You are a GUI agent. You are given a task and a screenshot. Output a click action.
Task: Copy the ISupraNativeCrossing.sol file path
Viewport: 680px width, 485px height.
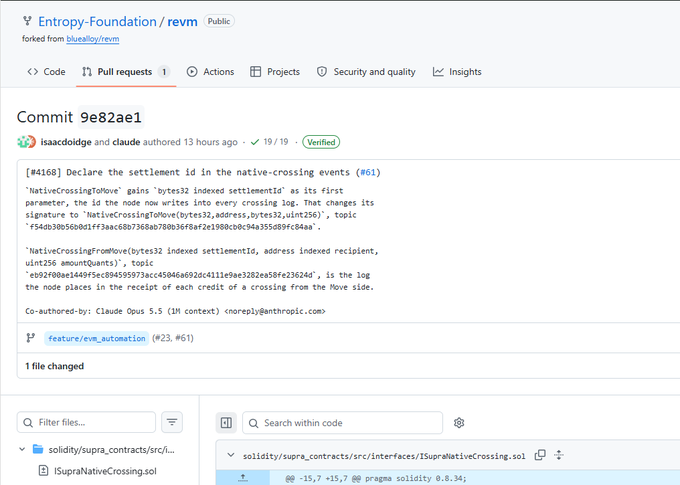pos(540,455)
